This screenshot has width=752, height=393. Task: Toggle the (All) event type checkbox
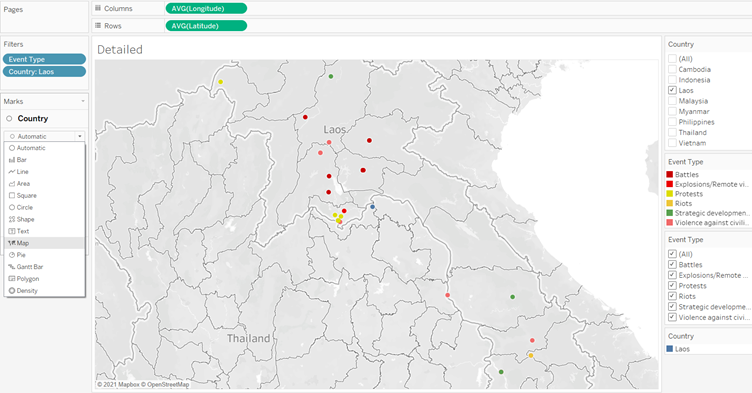click(x=672, y=254)
